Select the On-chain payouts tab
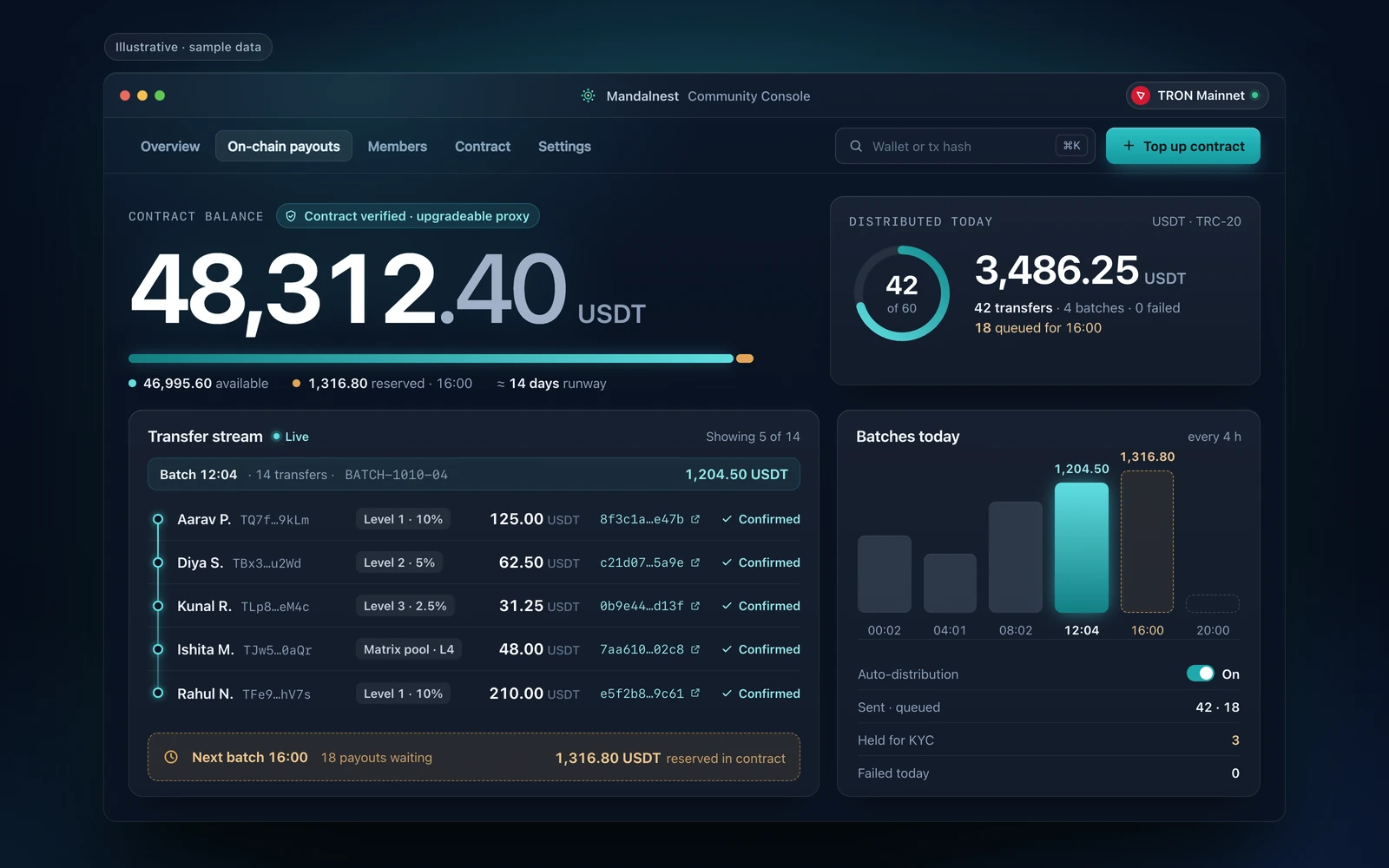The image size is (1389, 868). pyautogui.click(x=284, y=147)
